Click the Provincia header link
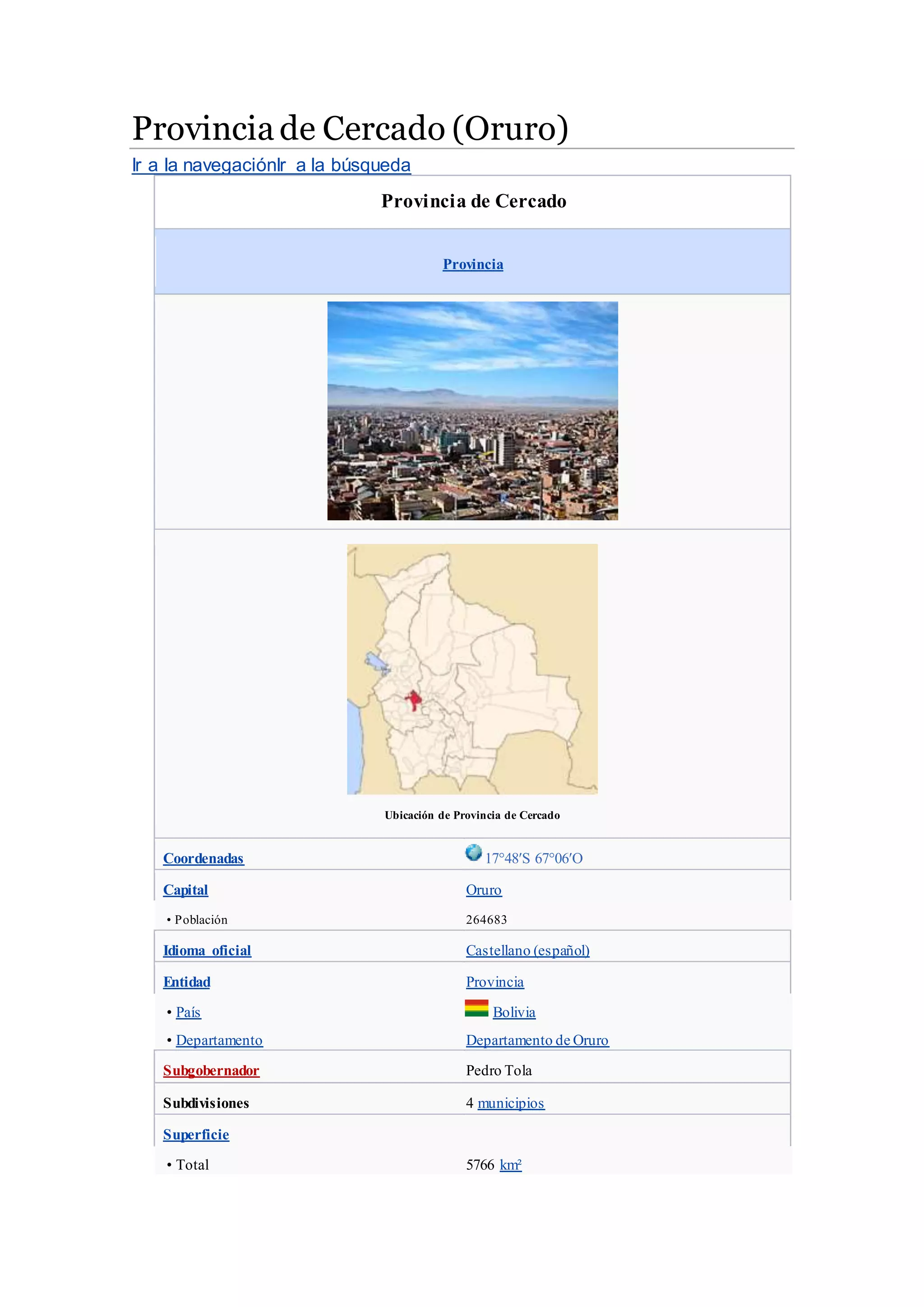924x1307 pixels. [473, 264]
